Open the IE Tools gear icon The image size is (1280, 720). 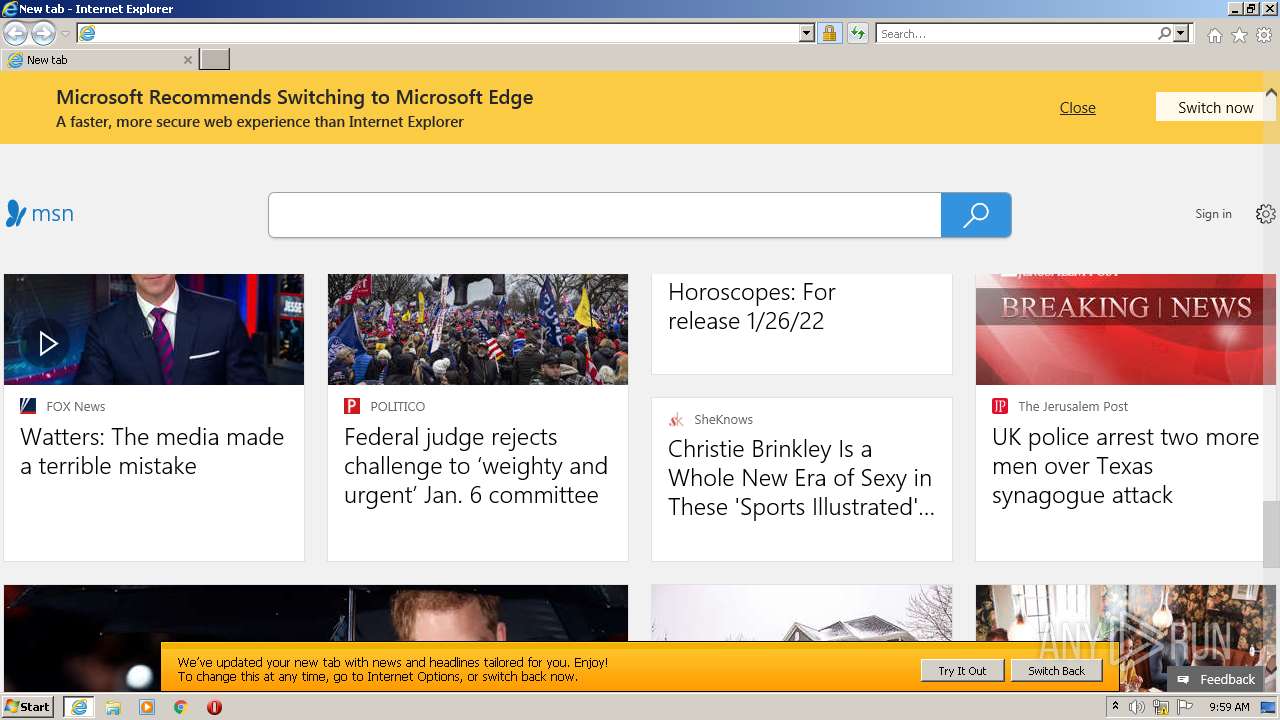1264,35
